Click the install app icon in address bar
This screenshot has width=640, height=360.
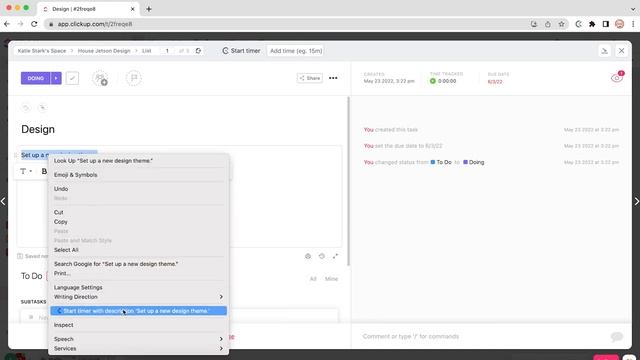[534, 24]
